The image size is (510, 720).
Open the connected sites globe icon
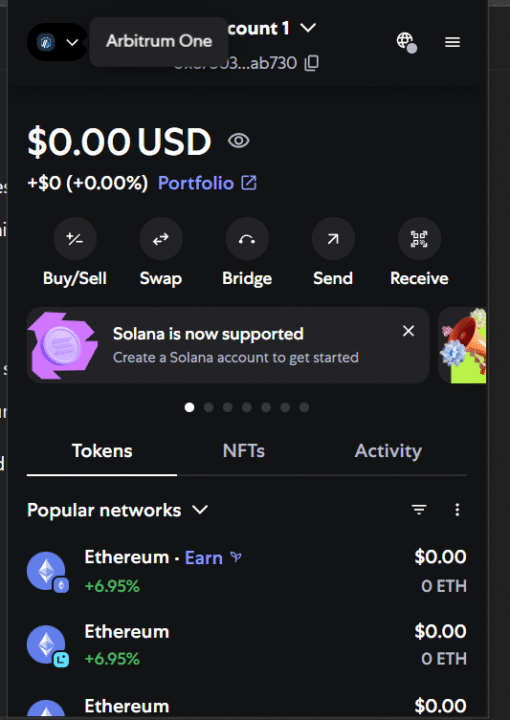(406, 42)
